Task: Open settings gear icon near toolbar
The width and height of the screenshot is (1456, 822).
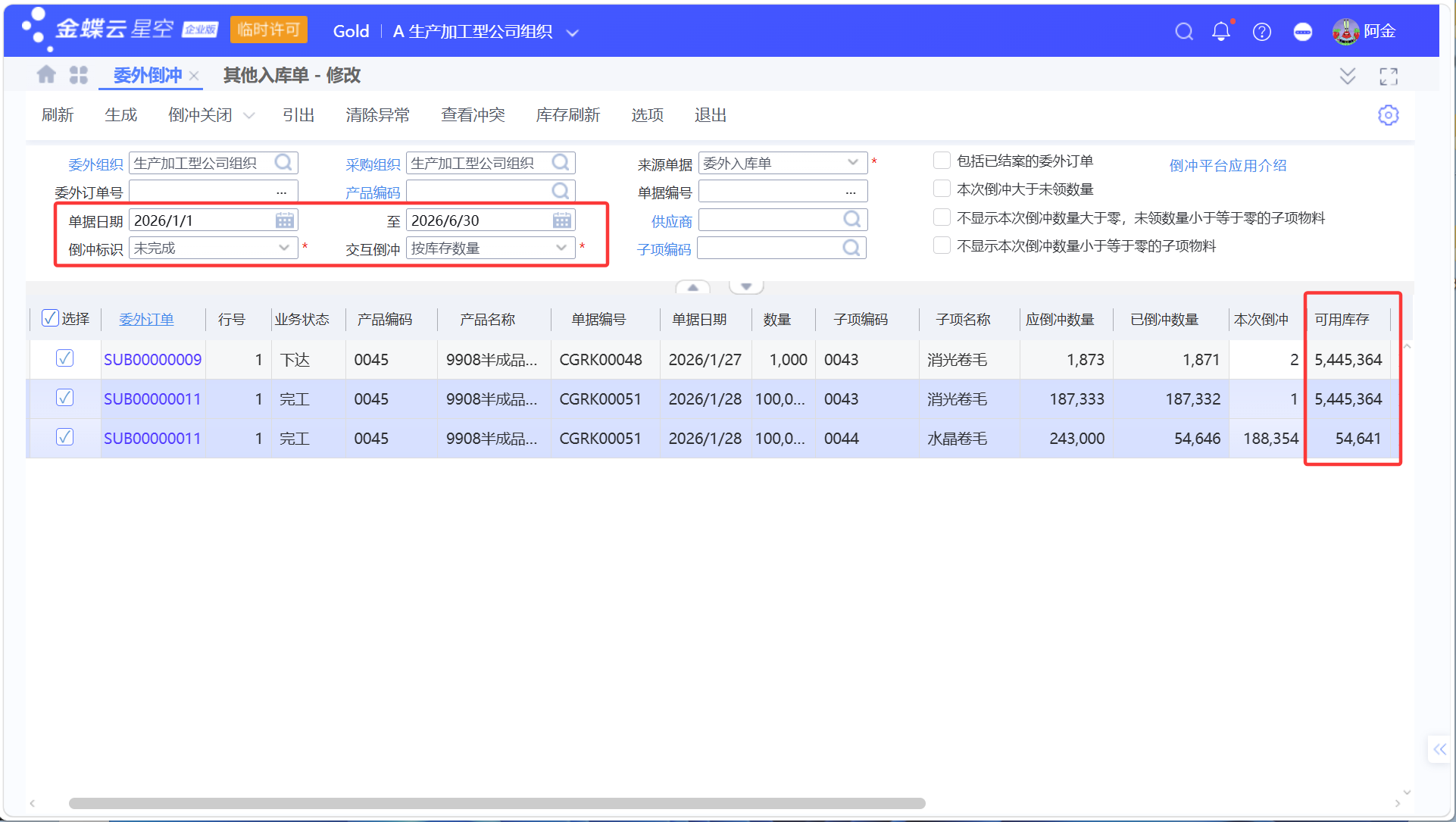Action: (1388, 115)
